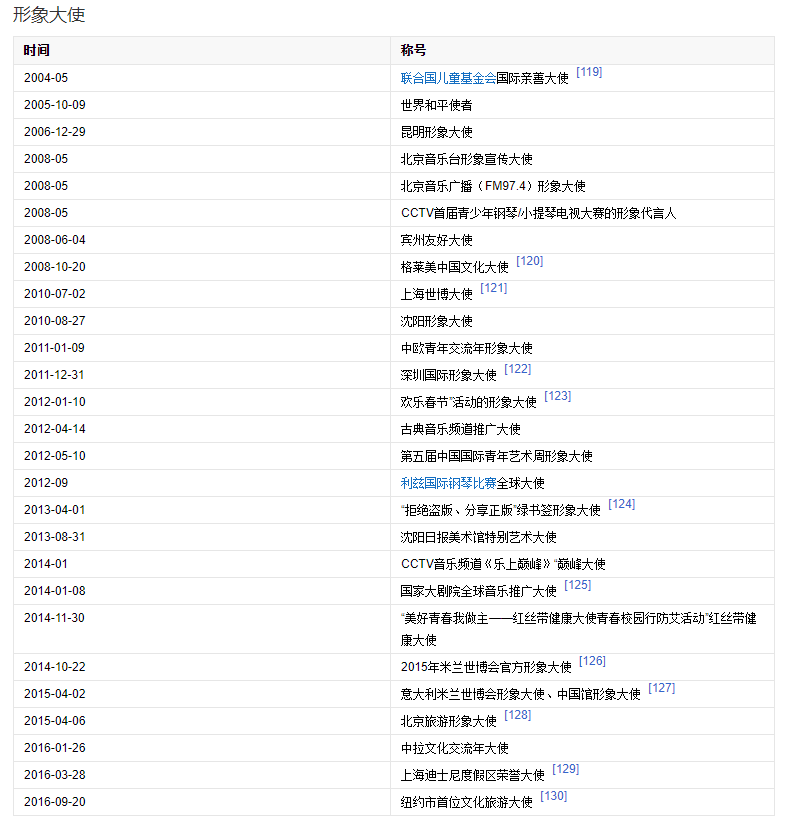Click footnote [128] next to 北京旅游形象大使

(x=518, y=715)
